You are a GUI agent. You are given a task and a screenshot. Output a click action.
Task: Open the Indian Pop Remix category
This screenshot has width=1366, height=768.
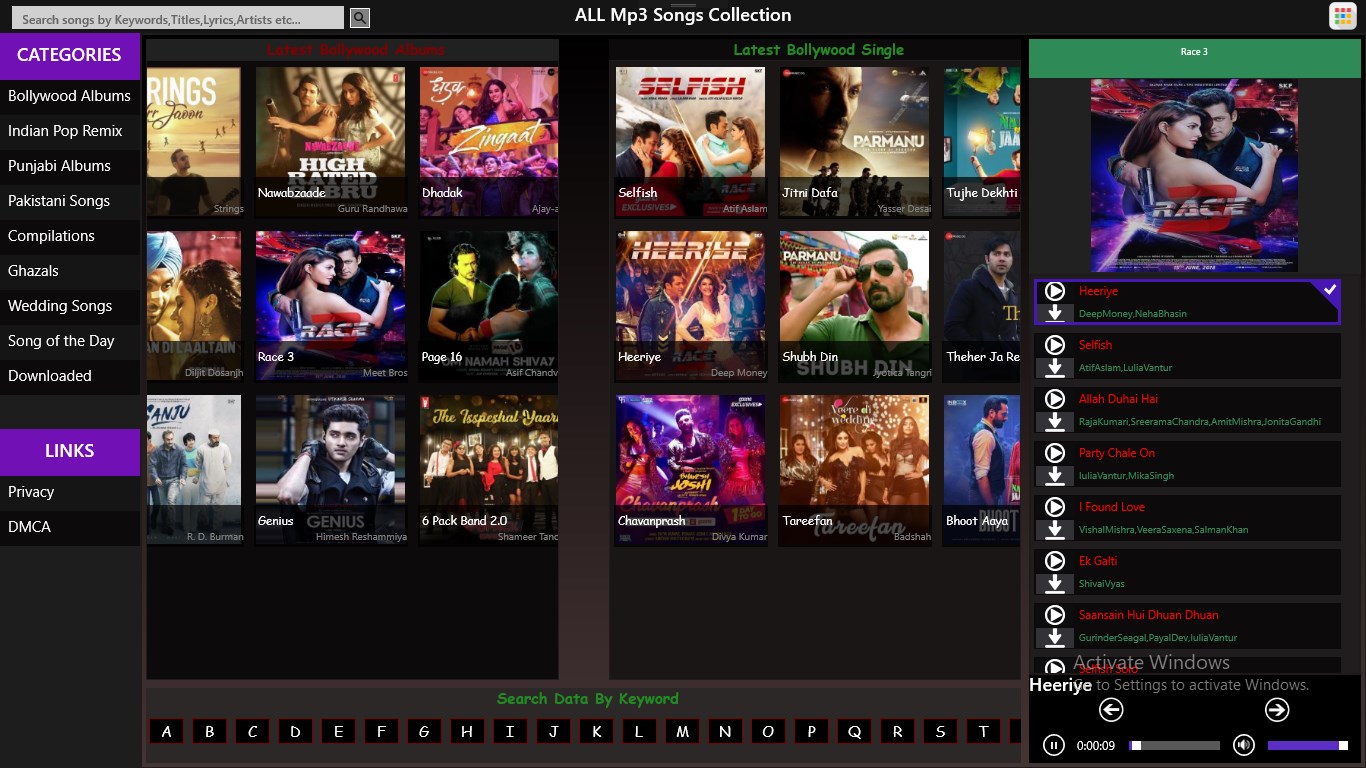(x=70, y=131)
